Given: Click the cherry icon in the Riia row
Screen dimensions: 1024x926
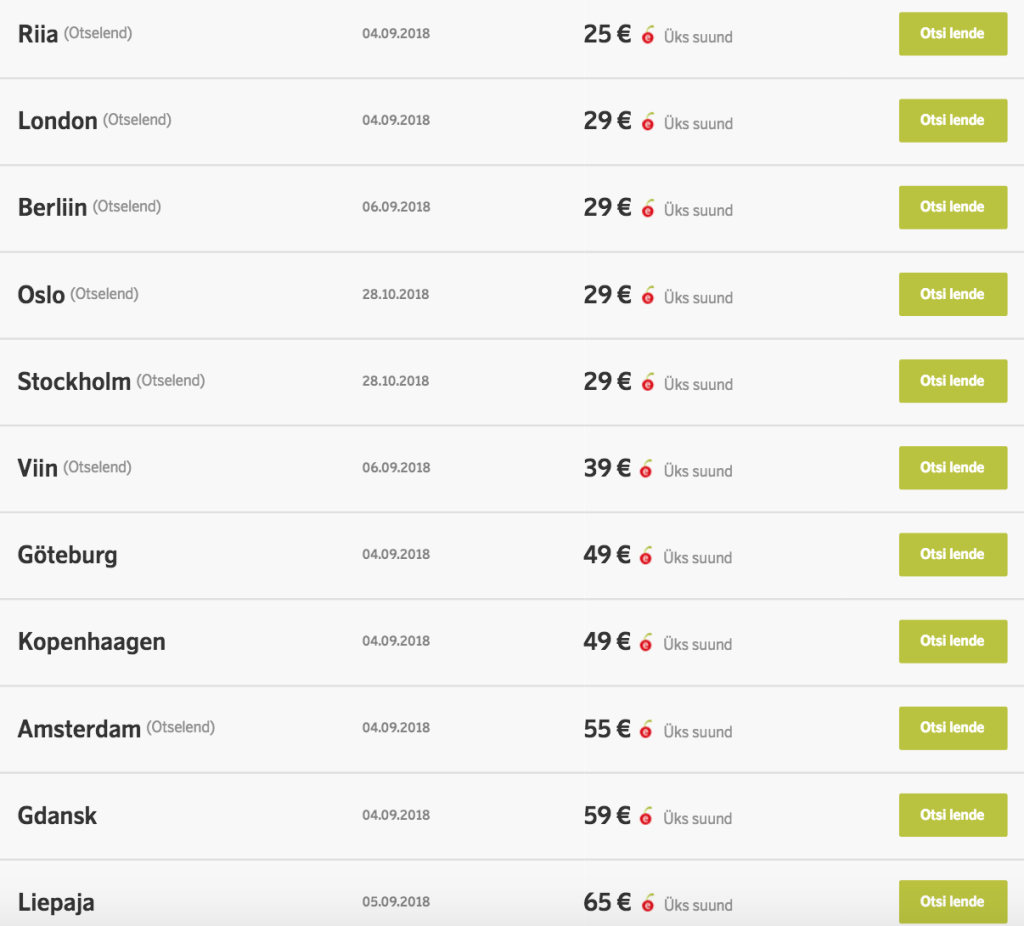Looking at the screenshot, I should point(648,36).
